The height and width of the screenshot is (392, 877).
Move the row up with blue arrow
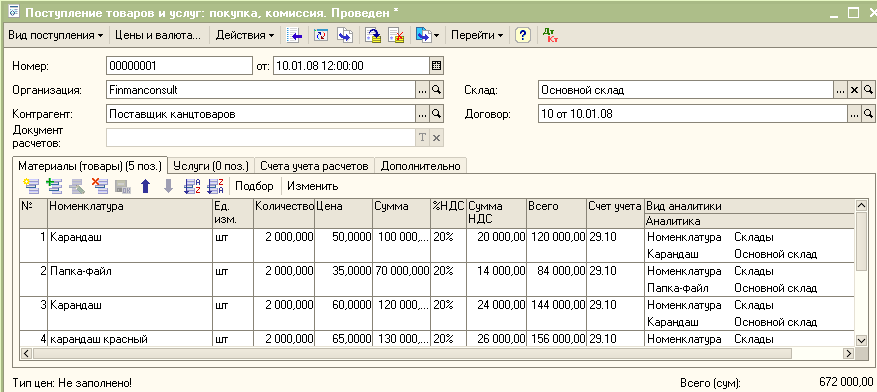(145, 186)
